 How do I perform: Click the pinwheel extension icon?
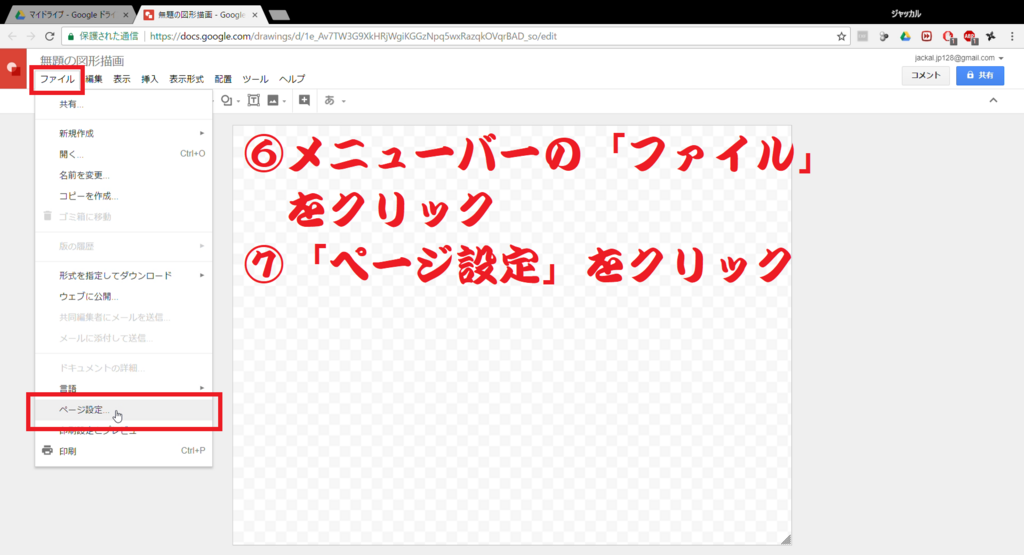991,37
